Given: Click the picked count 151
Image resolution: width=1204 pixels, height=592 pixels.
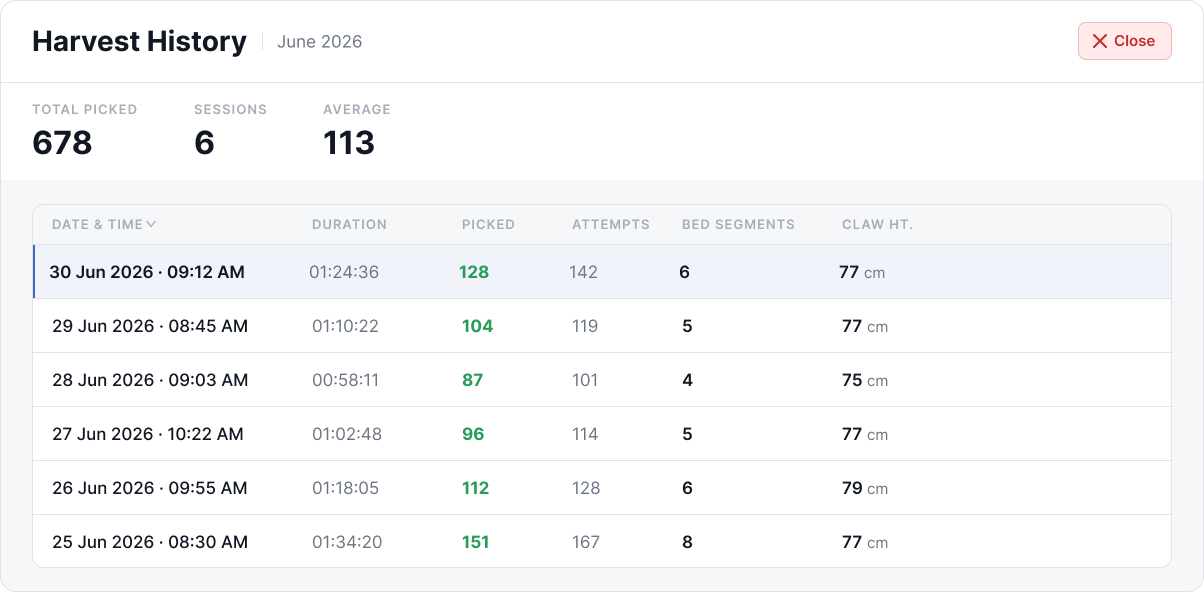Looking at the screenshot, I should [x=475, y=542].
